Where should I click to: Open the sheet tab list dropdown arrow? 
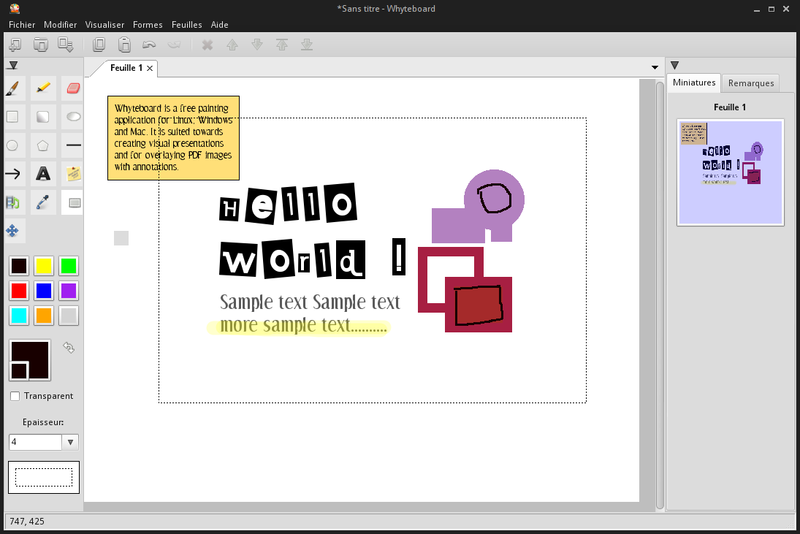(x=655, y=67)
